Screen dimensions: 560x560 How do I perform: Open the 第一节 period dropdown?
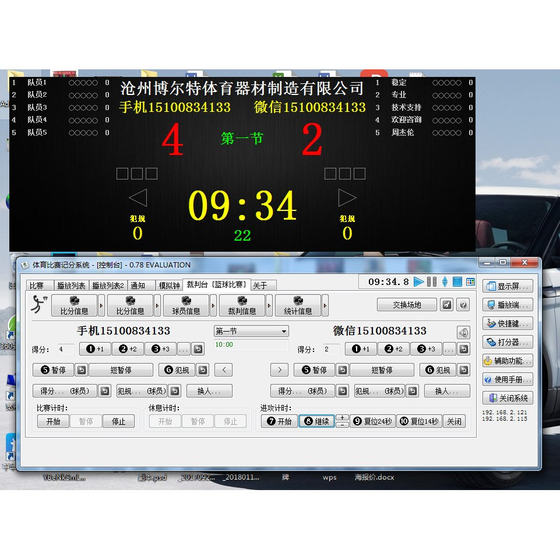pyautogui.click(x=251, y=331)
